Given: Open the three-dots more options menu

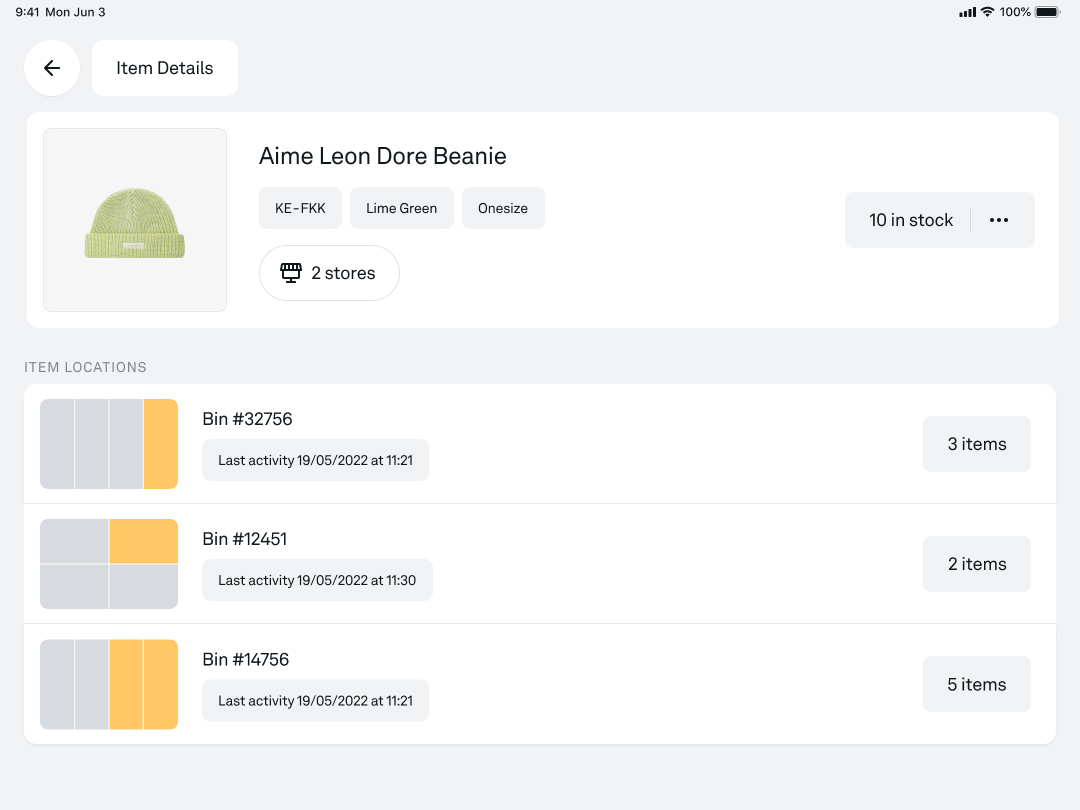Looking at the screenshot, I should click(x=999, y=220).
